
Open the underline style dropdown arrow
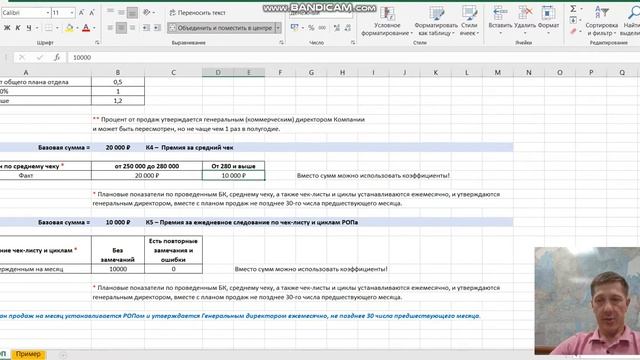click(x=37, y=28)
